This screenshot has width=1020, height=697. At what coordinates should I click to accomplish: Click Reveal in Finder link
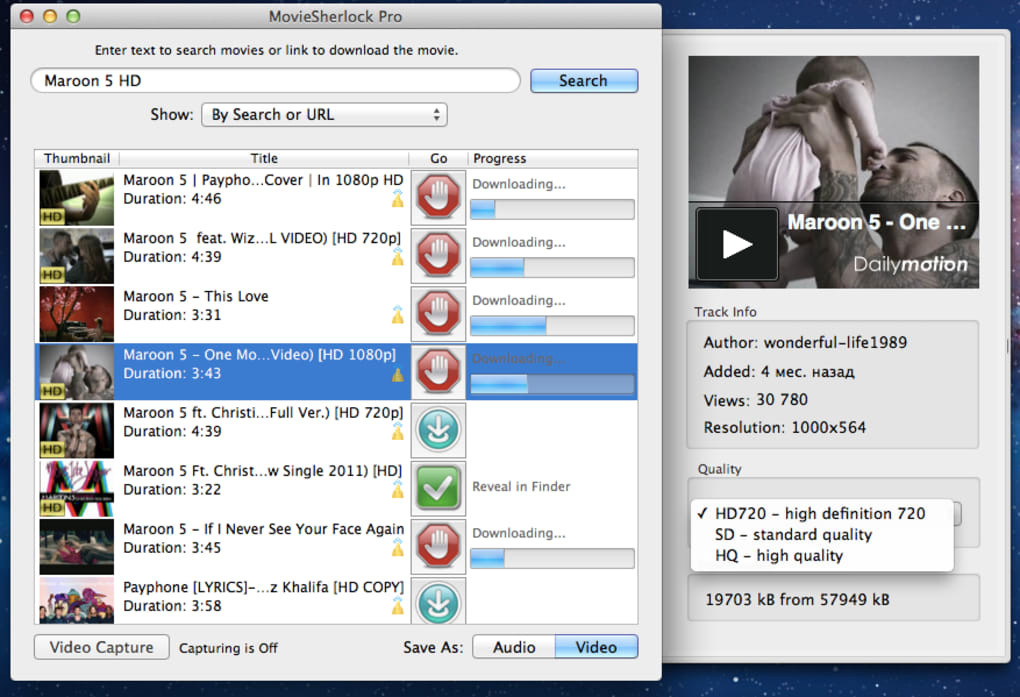coord(521,487)
